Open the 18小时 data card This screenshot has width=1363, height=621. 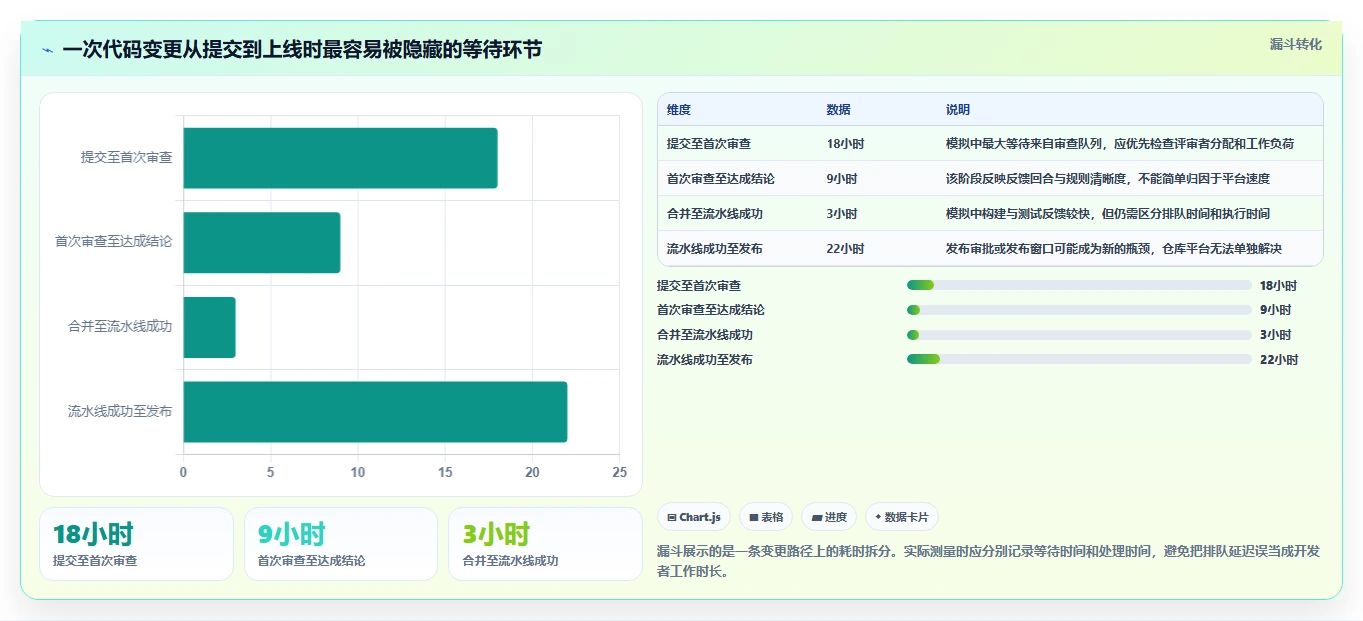136,544
